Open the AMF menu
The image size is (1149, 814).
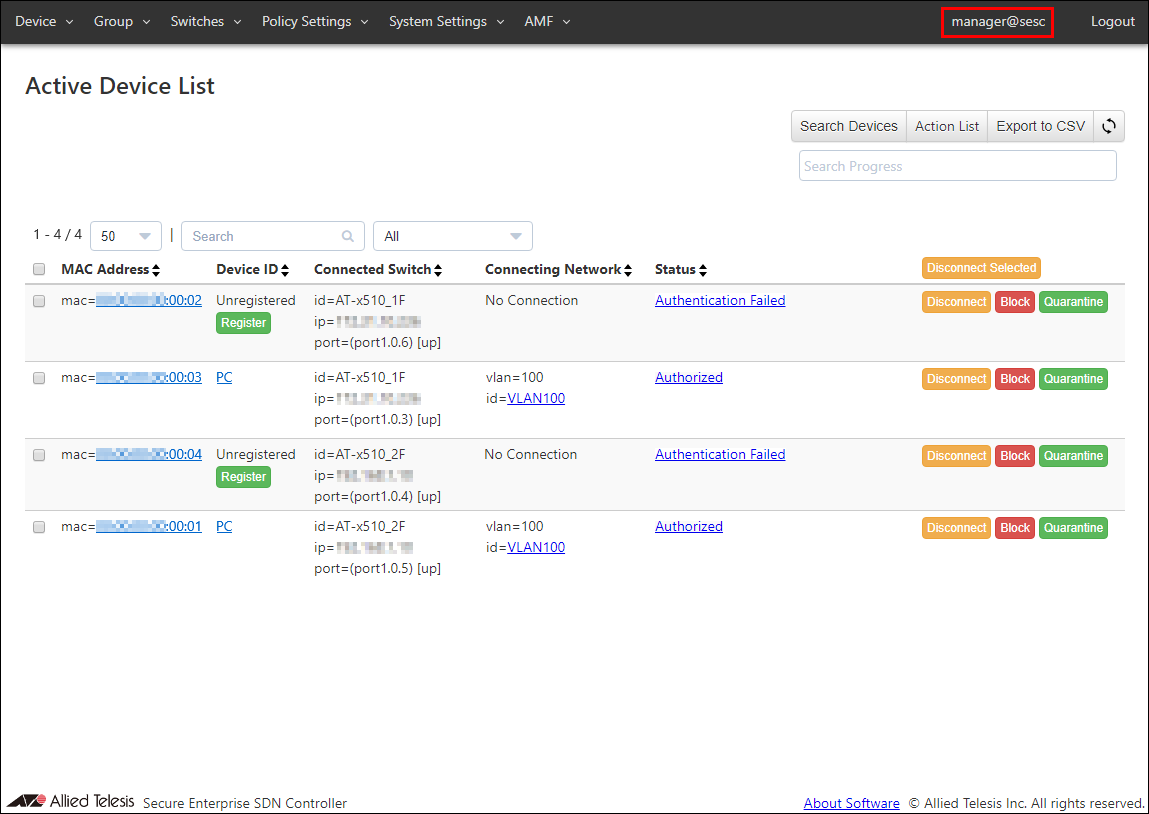click(x=547, y=22)
